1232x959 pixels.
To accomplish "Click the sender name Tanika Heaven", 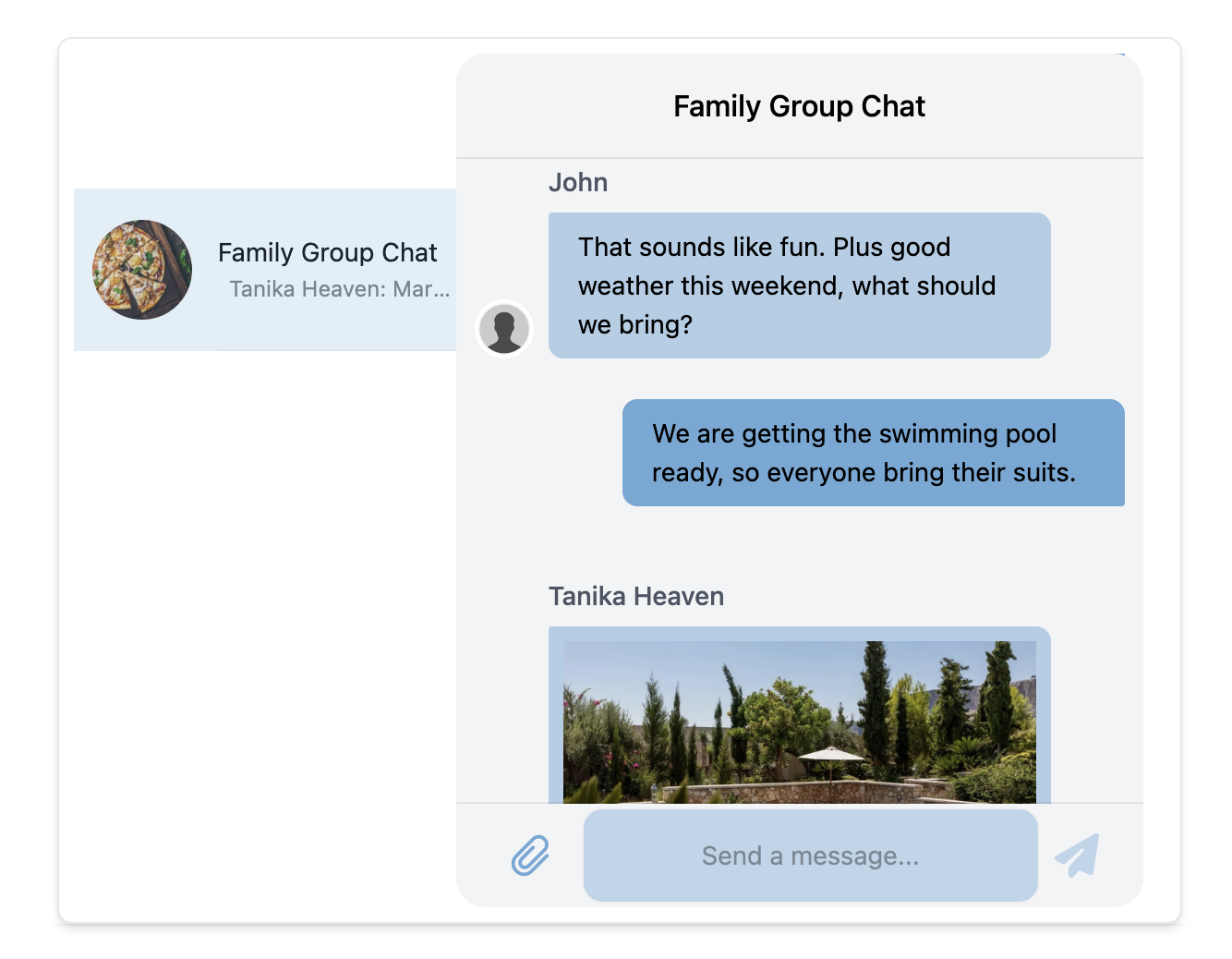I will [636, 596].
